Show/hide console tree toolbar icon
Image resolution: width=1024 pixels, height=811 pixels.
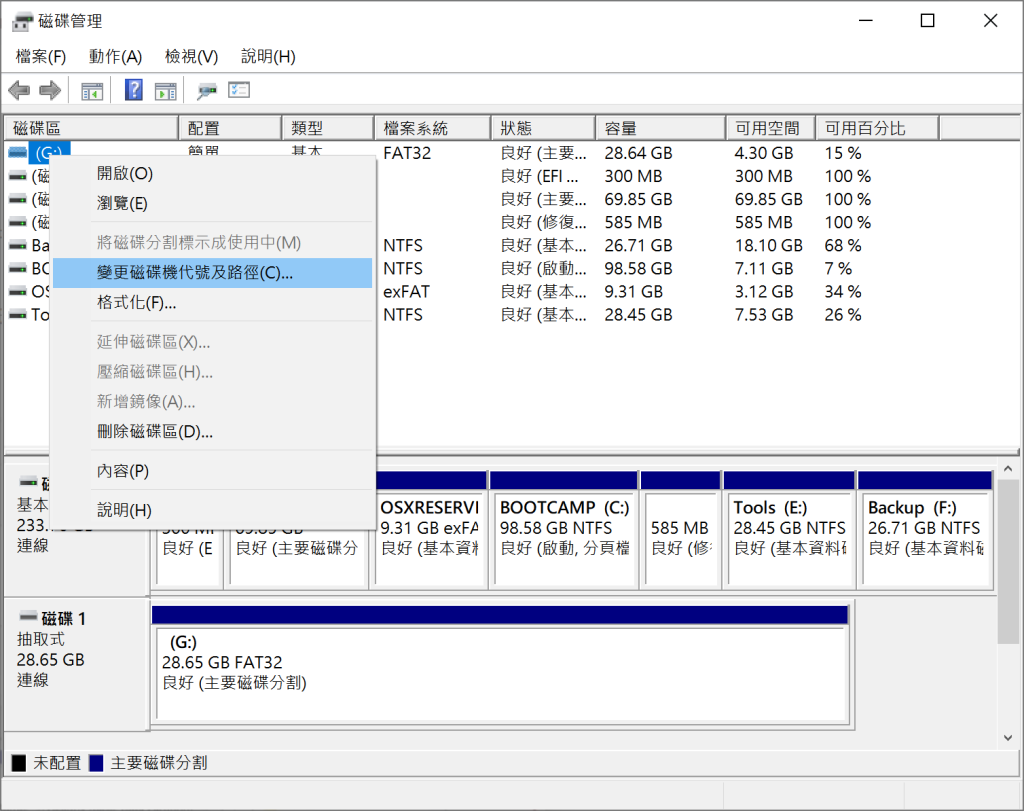[92, 91]
